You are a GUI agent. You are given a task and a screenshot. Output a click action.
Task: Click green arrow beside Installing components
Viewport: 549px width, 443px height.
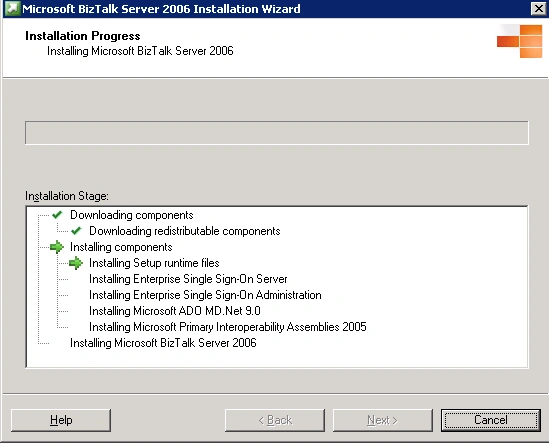[x=57, y=247]
